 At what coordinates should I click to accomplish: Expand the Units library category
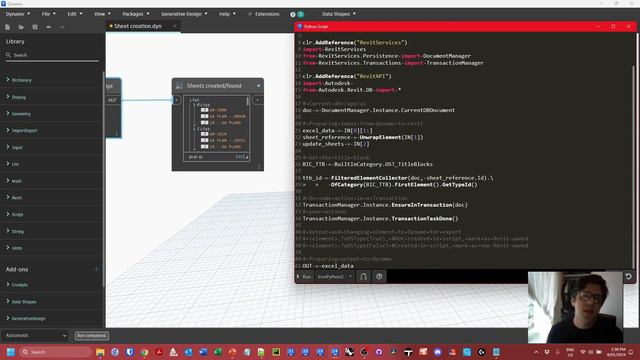(x=14, y=248)
